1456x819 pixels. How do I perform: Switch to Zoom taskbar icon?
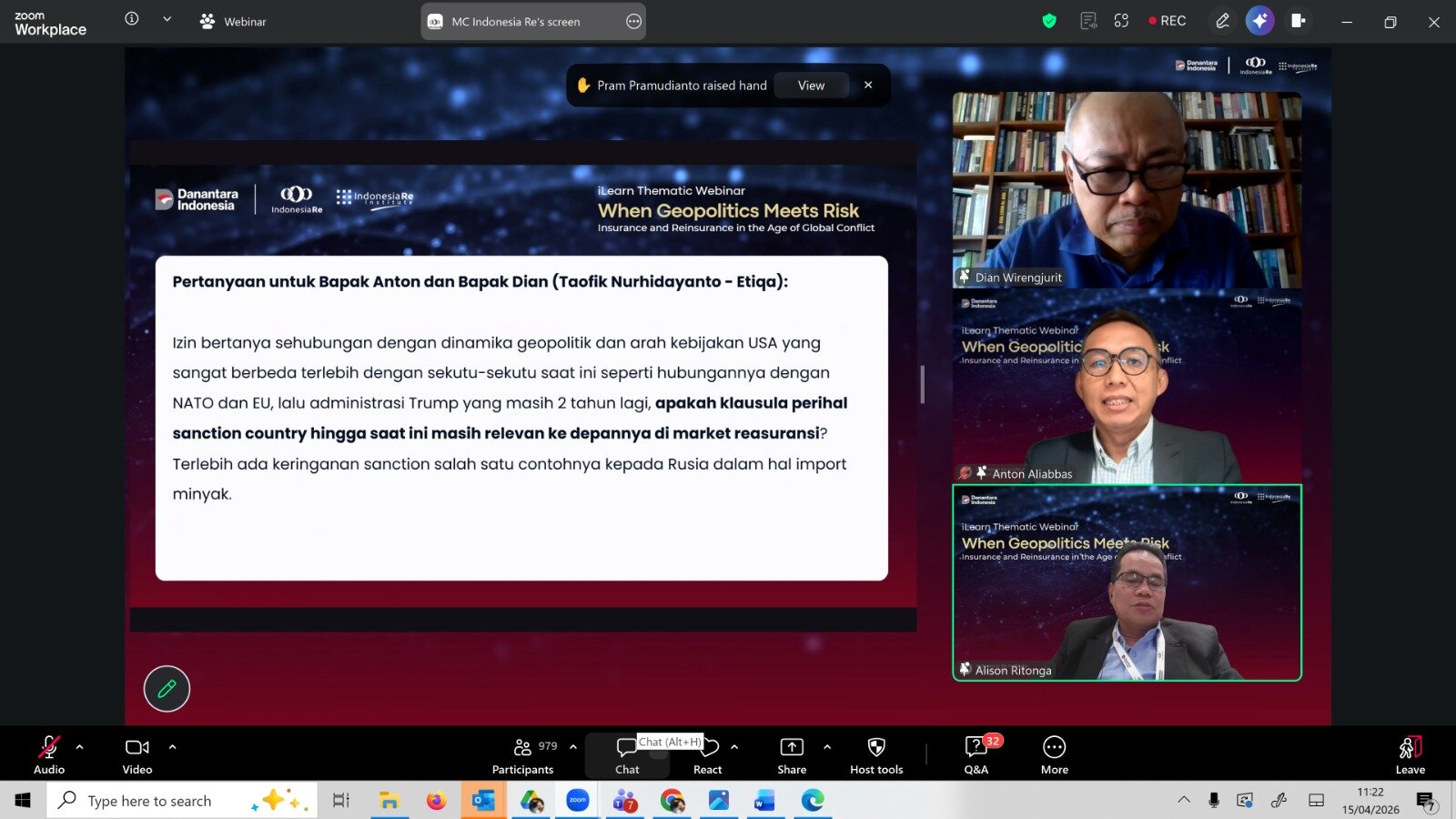pos(578,801)
